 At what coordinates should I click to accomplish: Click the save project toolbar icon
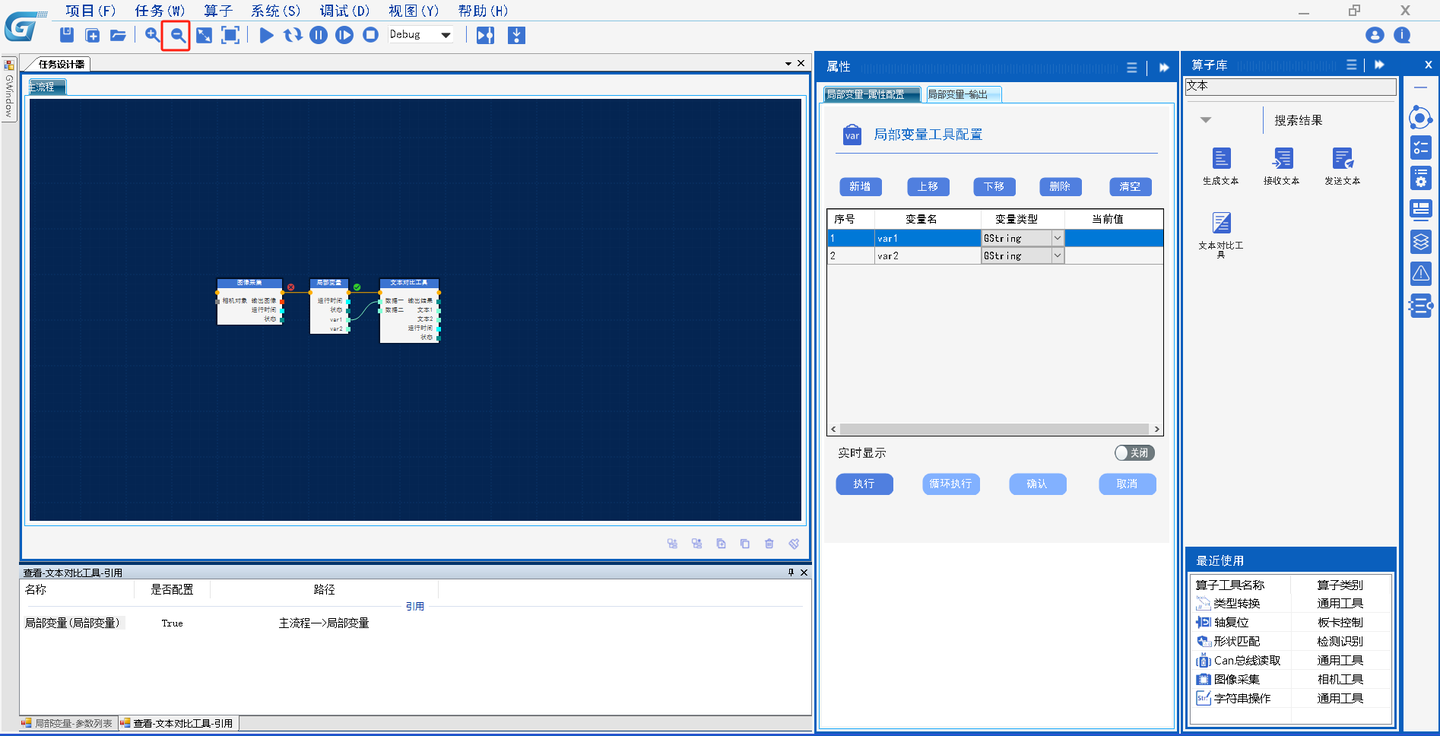coord(67,35)
